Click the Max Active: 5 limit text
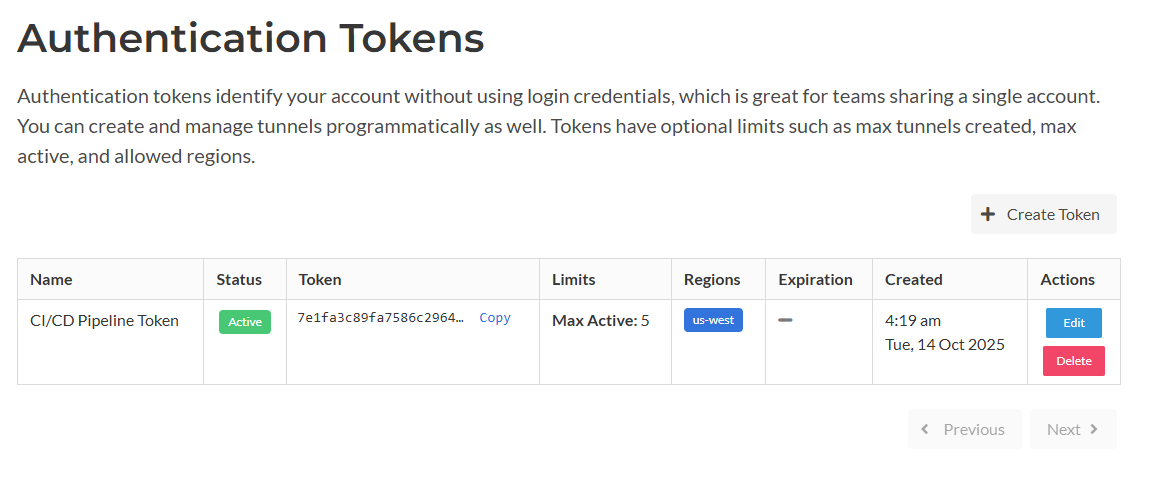1165x498 pixels. tap(600, 321)
